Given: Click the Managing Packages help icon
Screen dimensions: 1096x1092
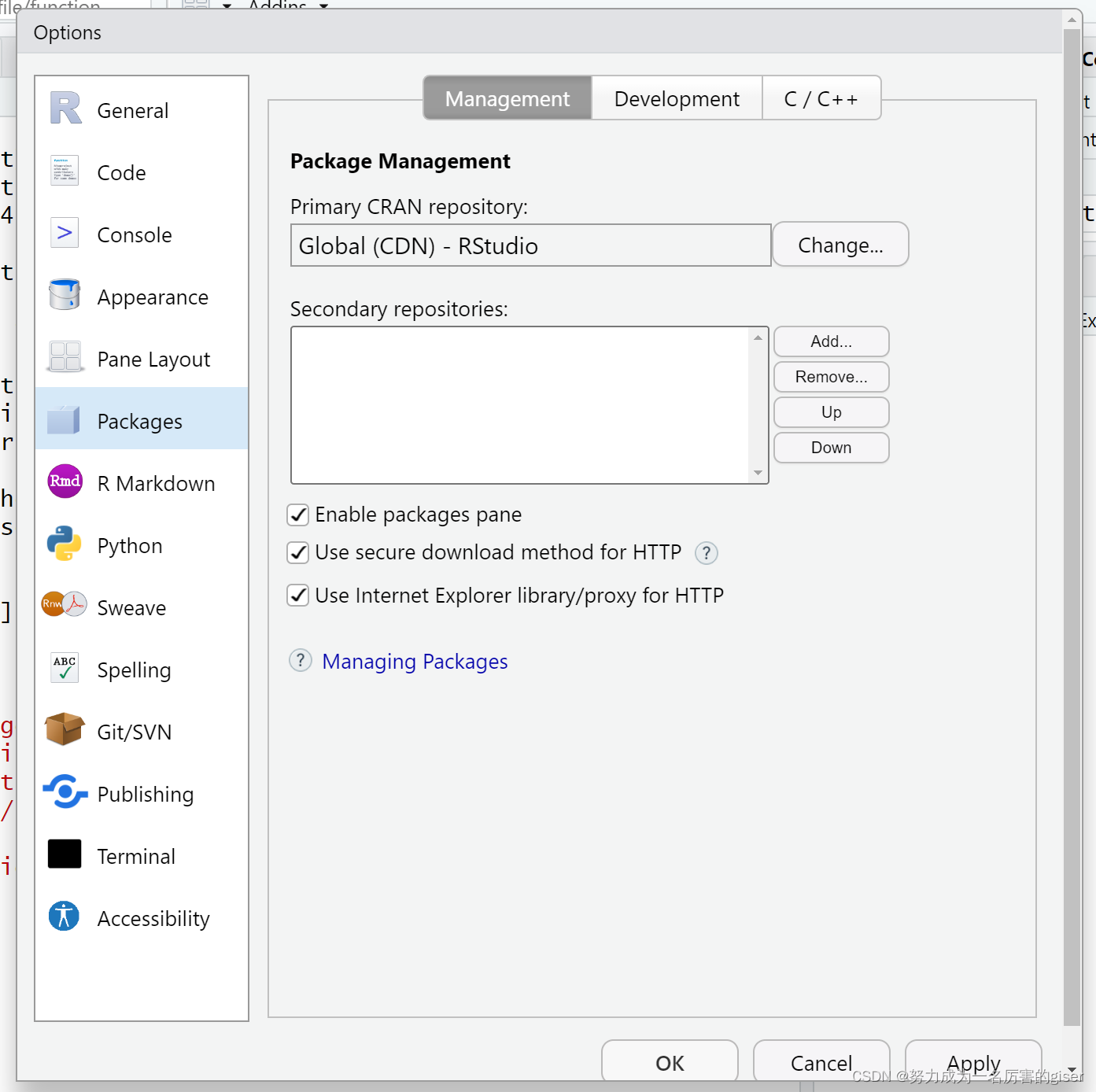Looking at the screenshot, I should (301, 660).
